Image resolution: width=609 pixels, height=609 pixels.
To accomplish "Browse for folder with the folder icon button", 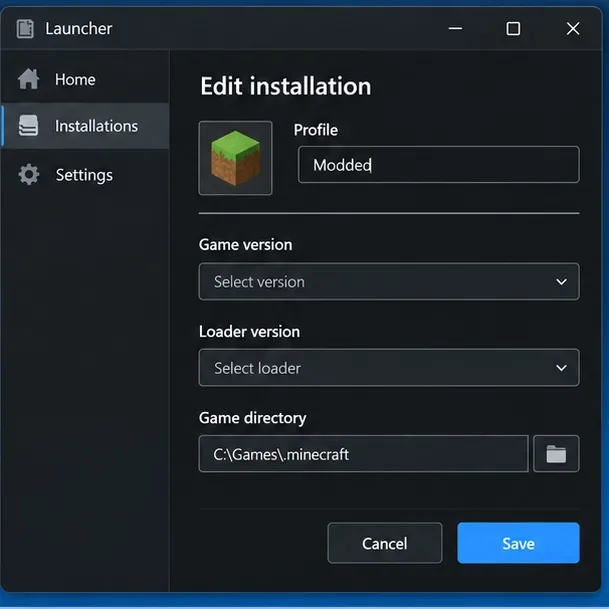I will (x=556, y=454).
